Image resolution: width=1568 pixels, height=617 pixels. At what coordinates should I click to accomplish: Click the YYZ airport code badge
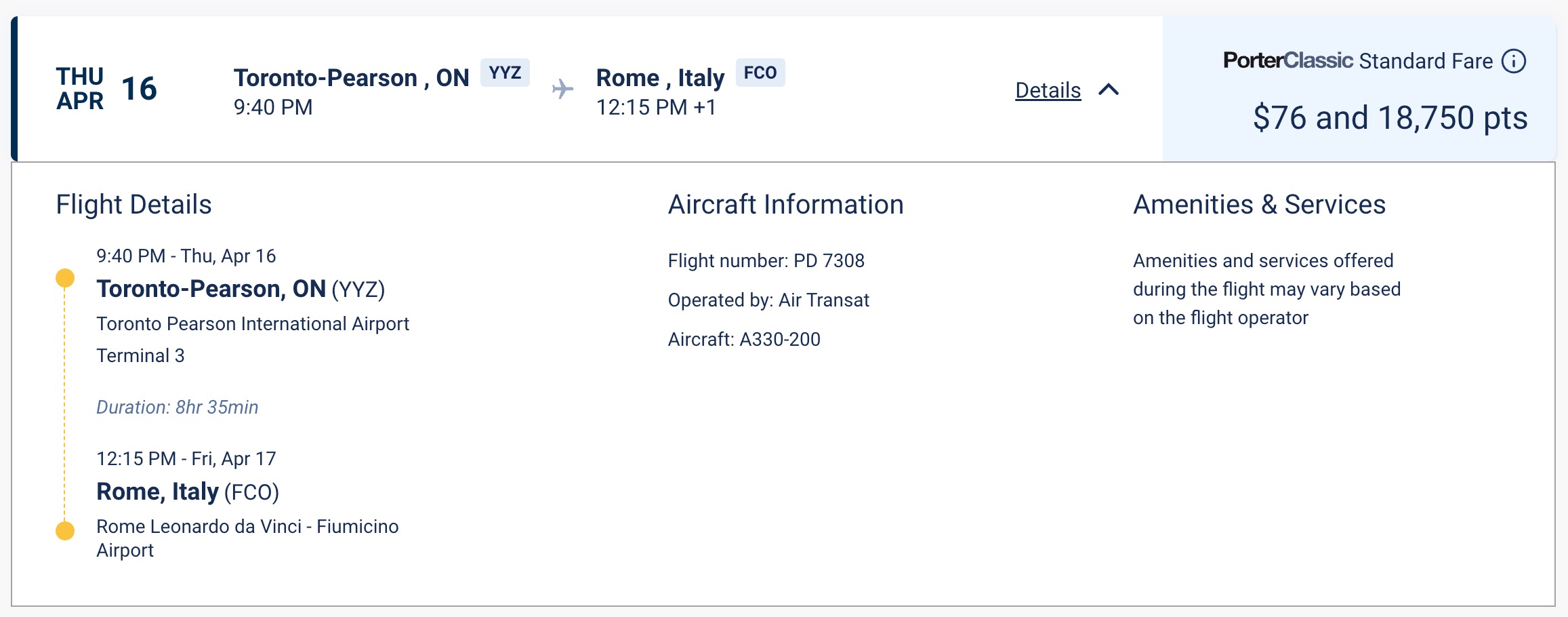point(505,73)
